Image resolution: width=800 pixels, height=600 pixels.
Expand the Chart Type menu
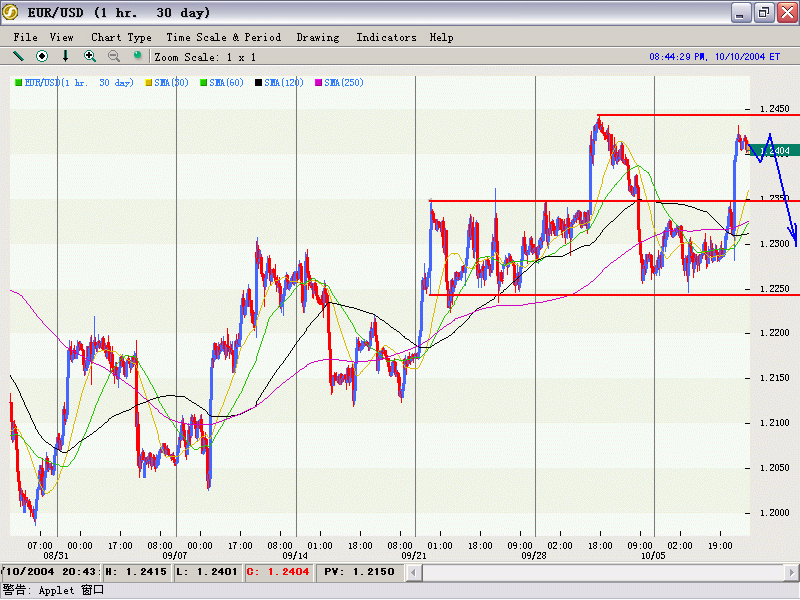pos(121,37)
